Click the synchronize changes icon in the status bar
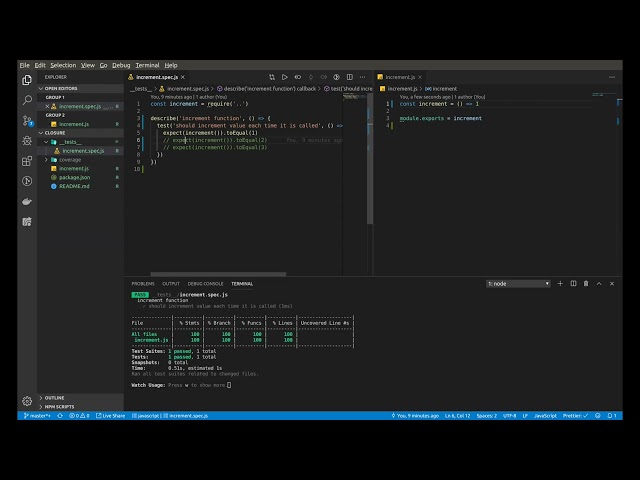The width and height of the screenshot is (640, 480). pyautogui.click(x=60, y=416)
